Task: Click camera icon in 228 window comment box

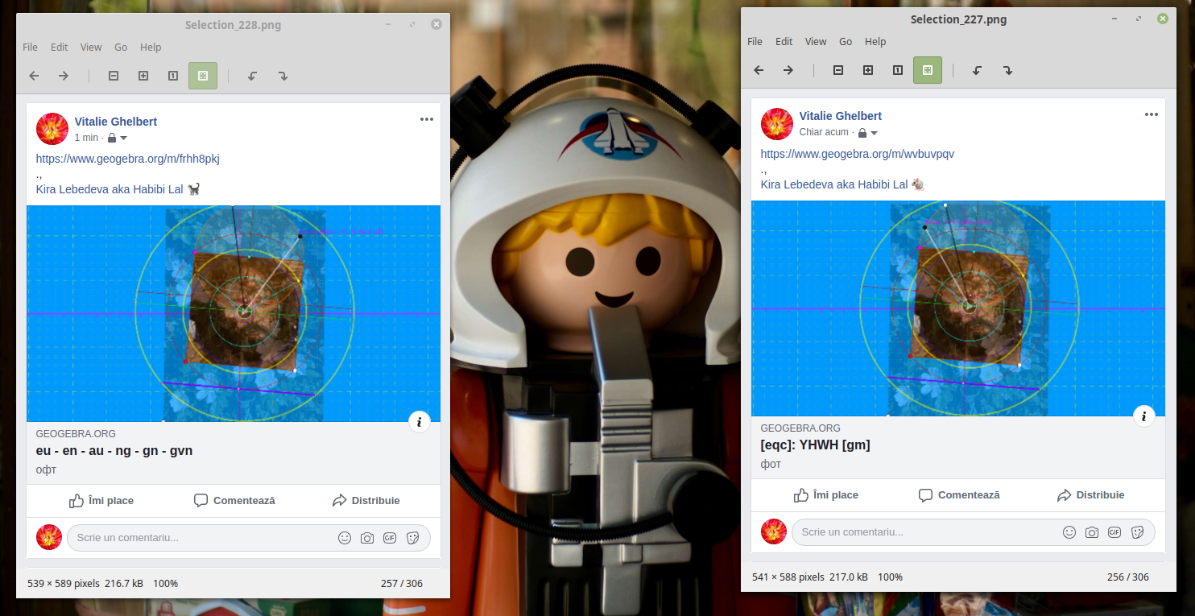Action: pyautogui.click(x=367, y=537)
